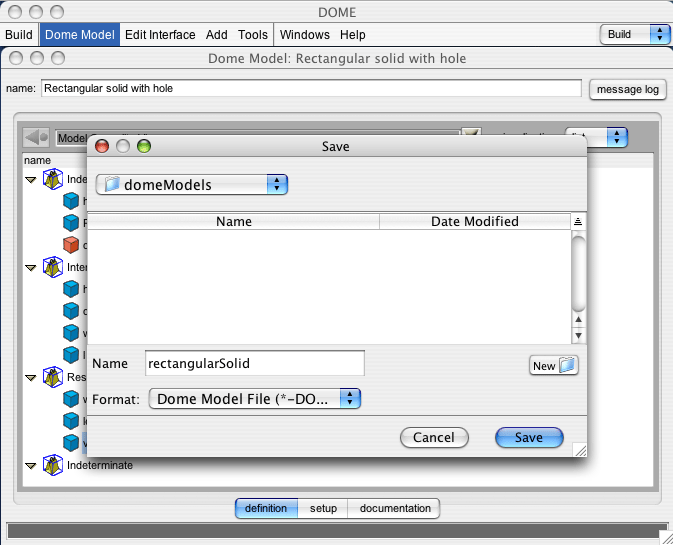Select the second blue cube under Res... group
This screenshot has height=545, width=673.
[x=71, y=421]
